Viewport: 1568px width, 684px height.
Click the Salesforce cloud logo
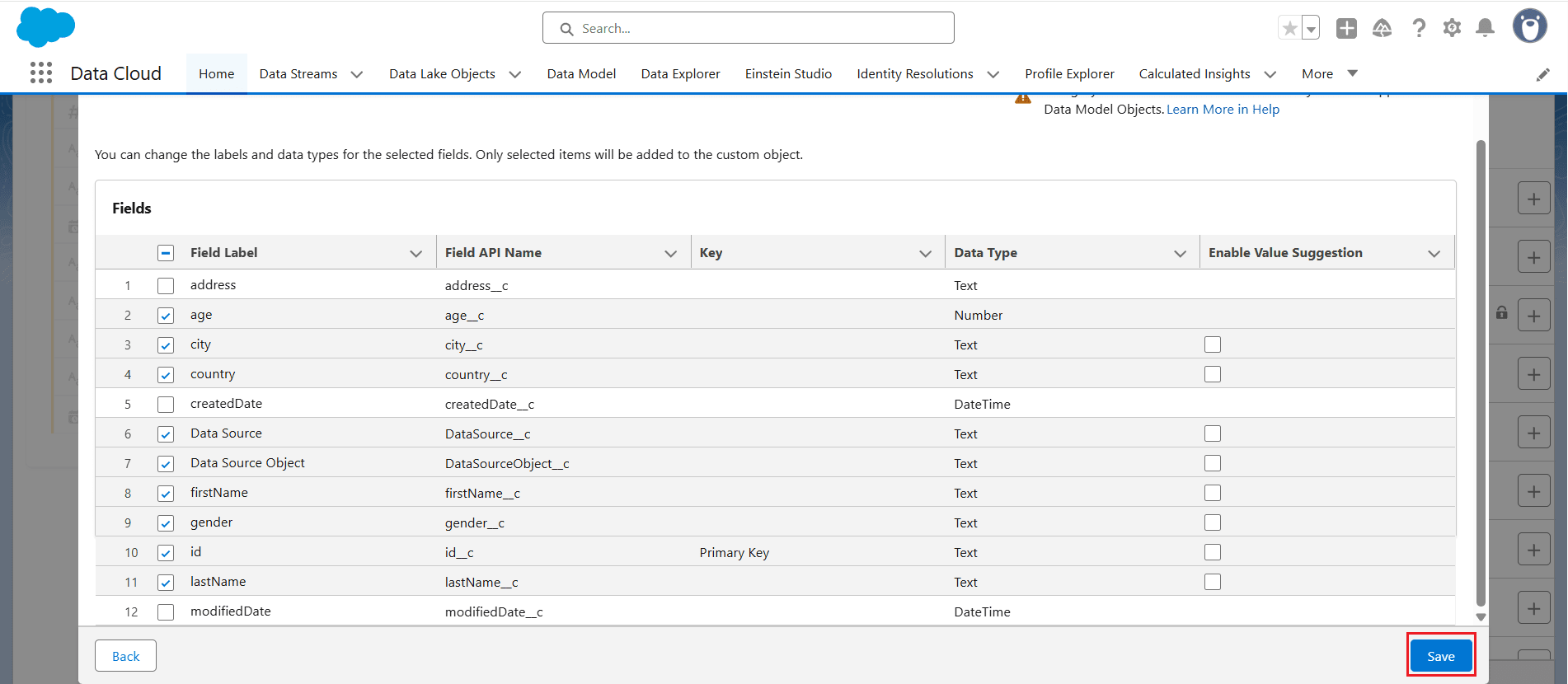[x=45, y=27]
